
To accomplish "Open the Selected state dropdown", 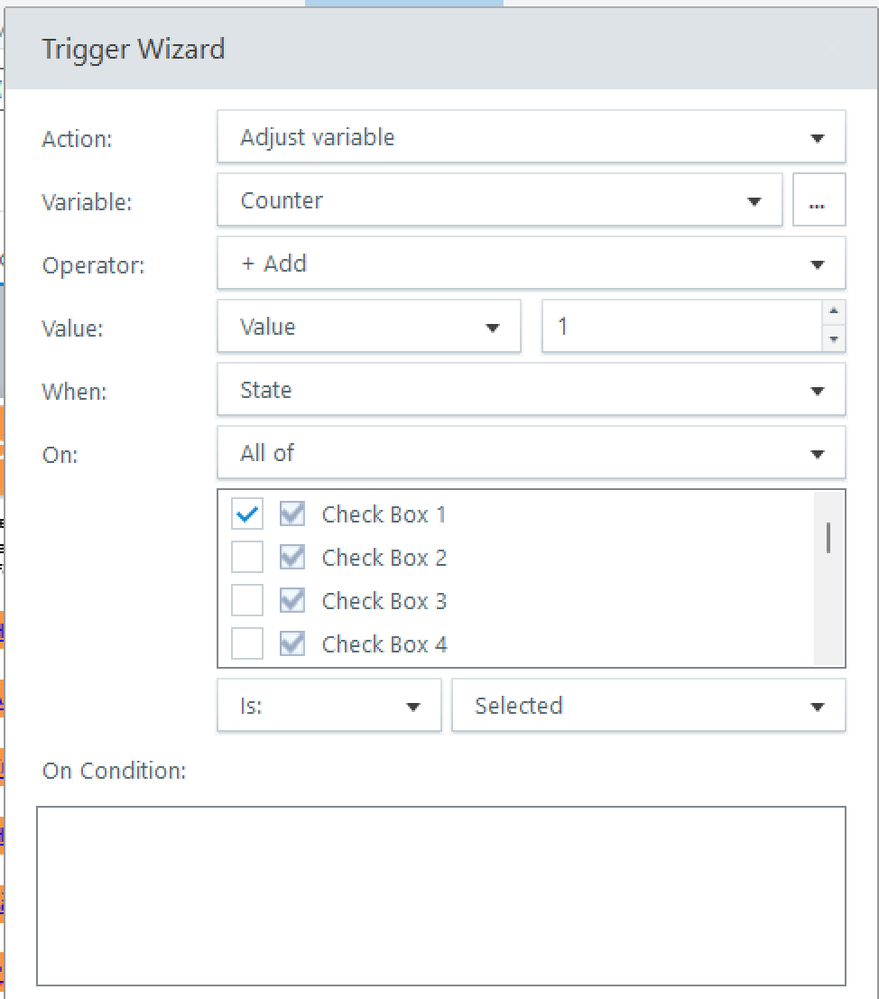I will [647, 706].
